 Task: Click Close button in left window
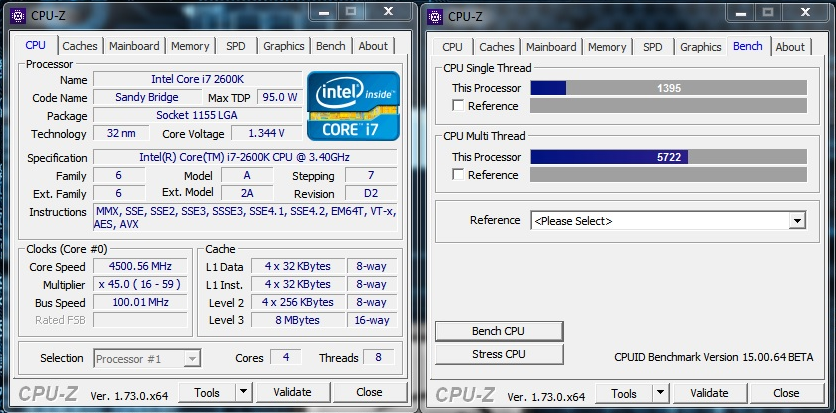[x=369, y=393]
